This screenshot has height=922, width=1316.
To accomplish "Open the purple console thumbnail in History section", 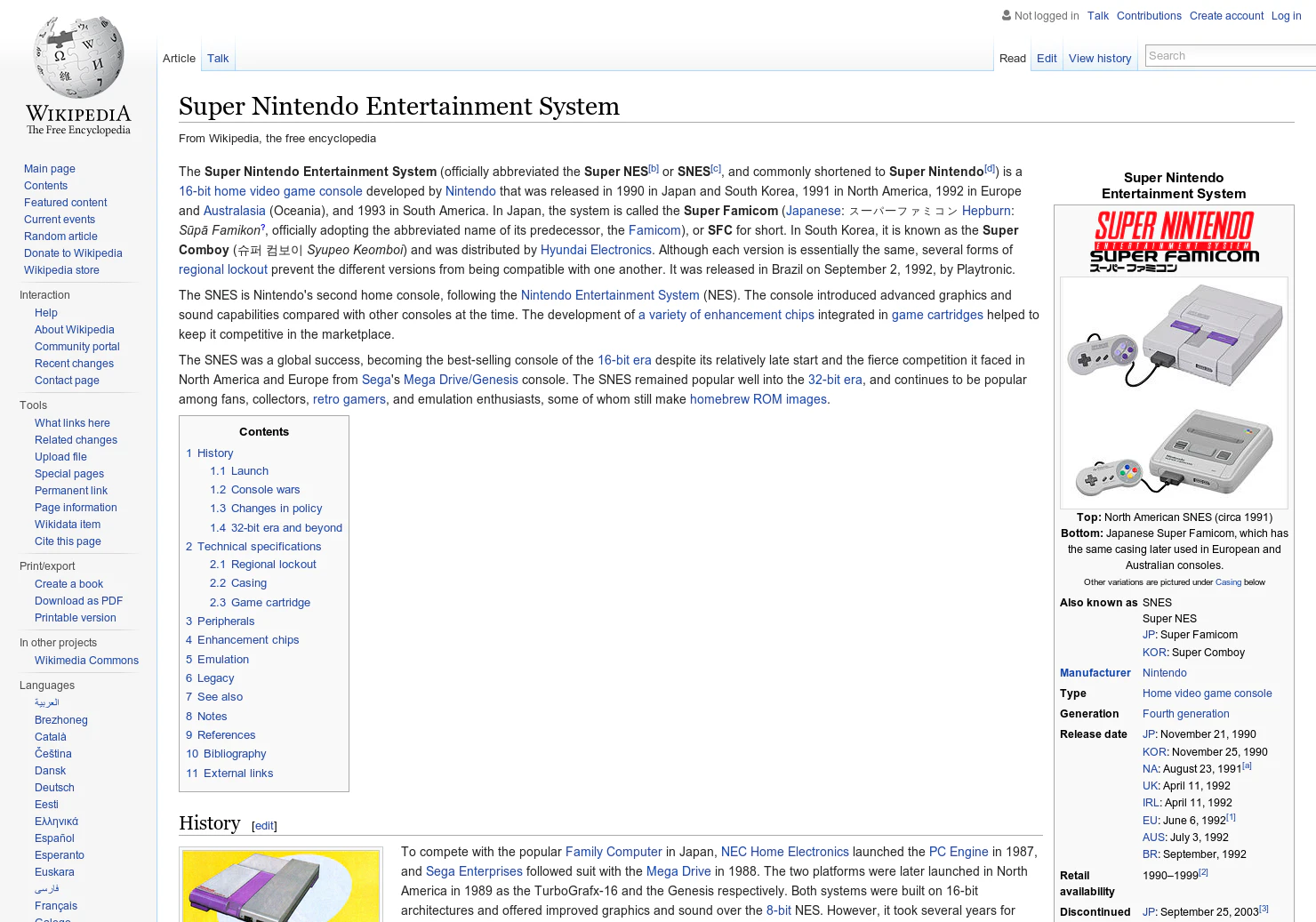I will 281,886.
